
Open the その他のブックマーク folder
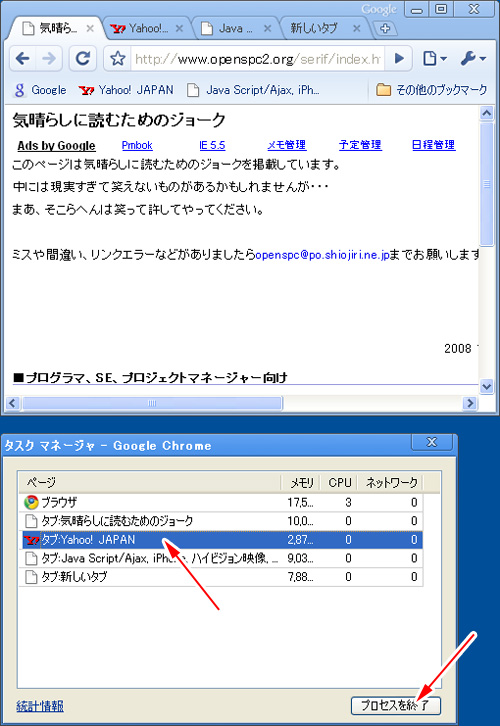[431, 89]
